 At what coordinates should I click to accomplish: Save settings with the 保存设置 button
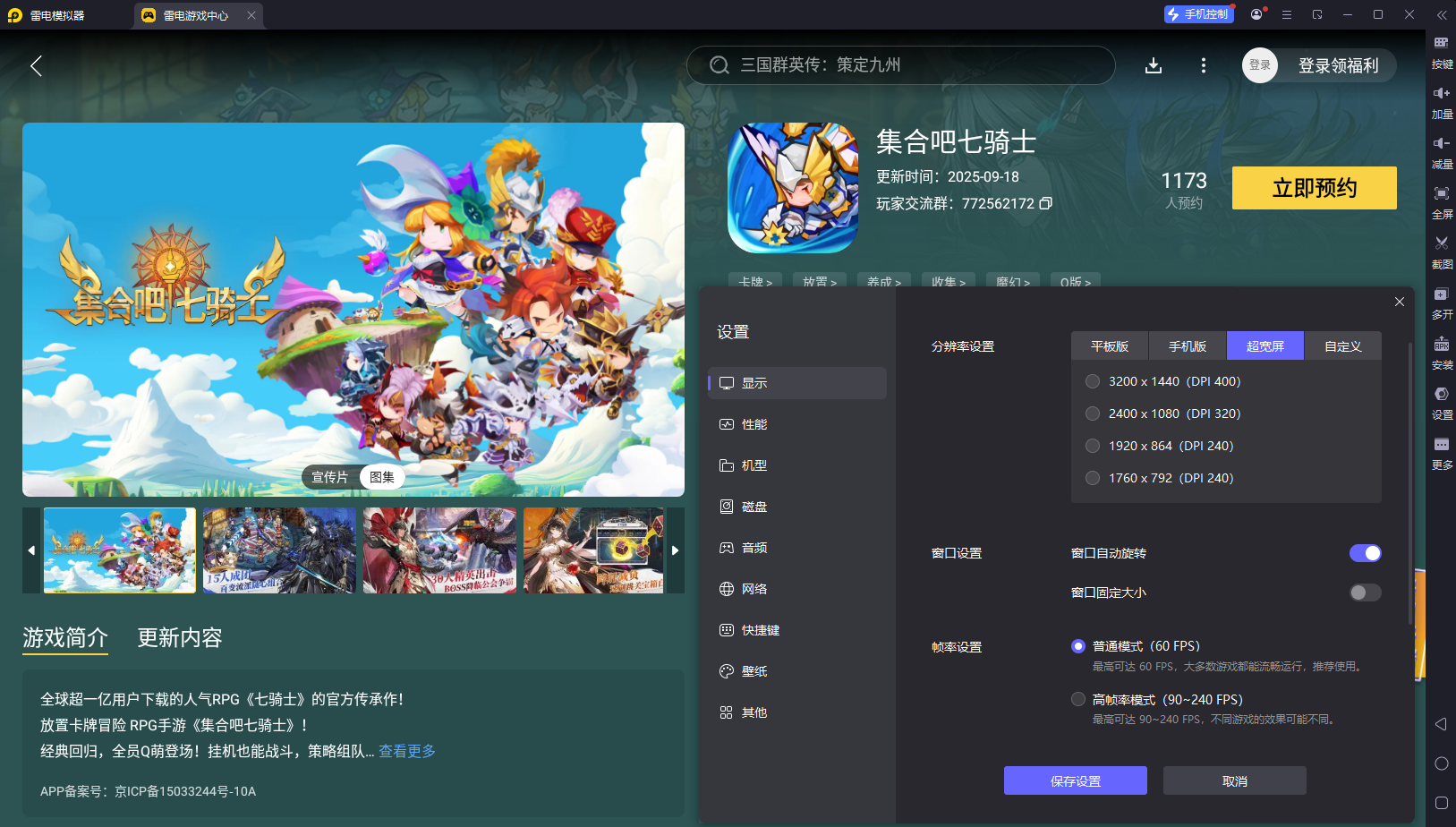click(x=1075, y=780)
